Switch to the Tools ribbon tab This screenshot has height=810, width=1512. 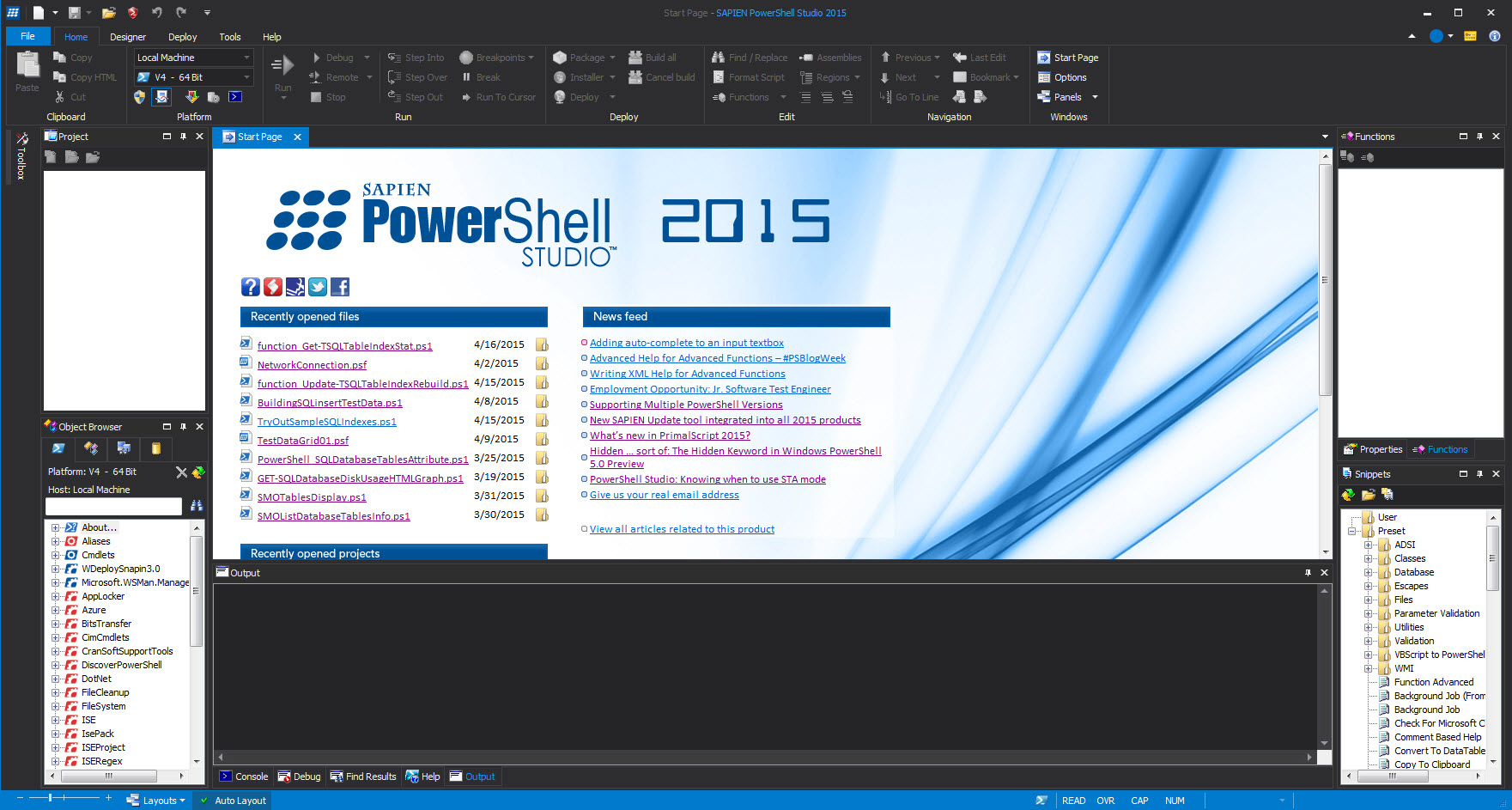(230, 37)
